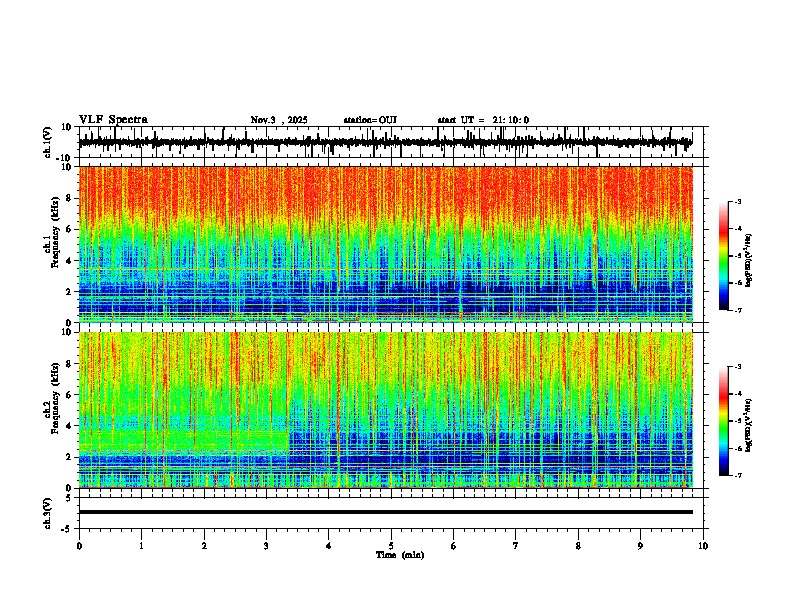The image size is (792, 612).
Task: Click the ch.1 voltage waveform trace
Action: point(385,142)
